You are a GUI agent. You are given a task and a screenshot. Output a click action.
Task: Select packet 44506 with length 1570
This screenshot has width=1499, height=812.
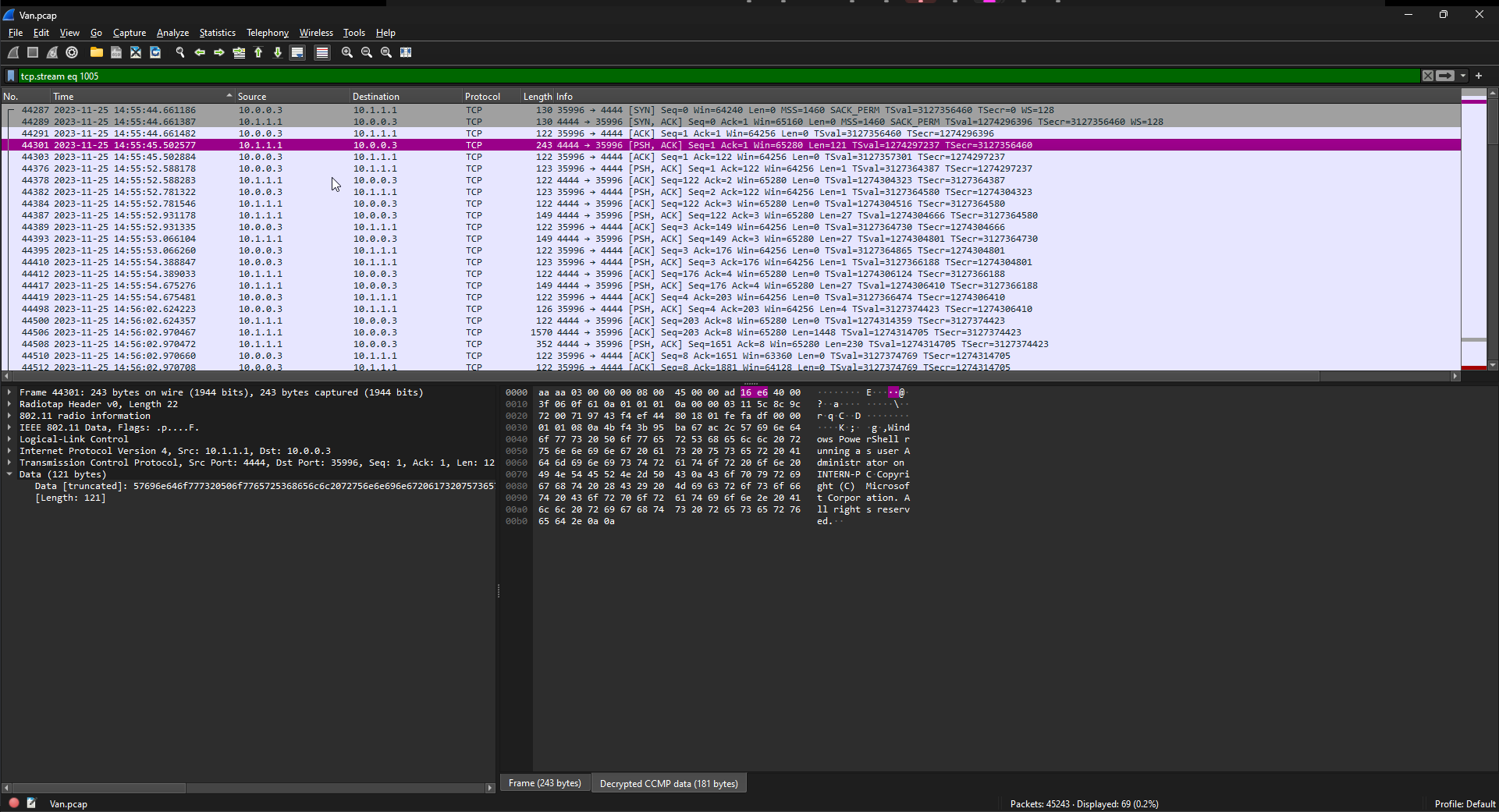(x=730, y=332)
